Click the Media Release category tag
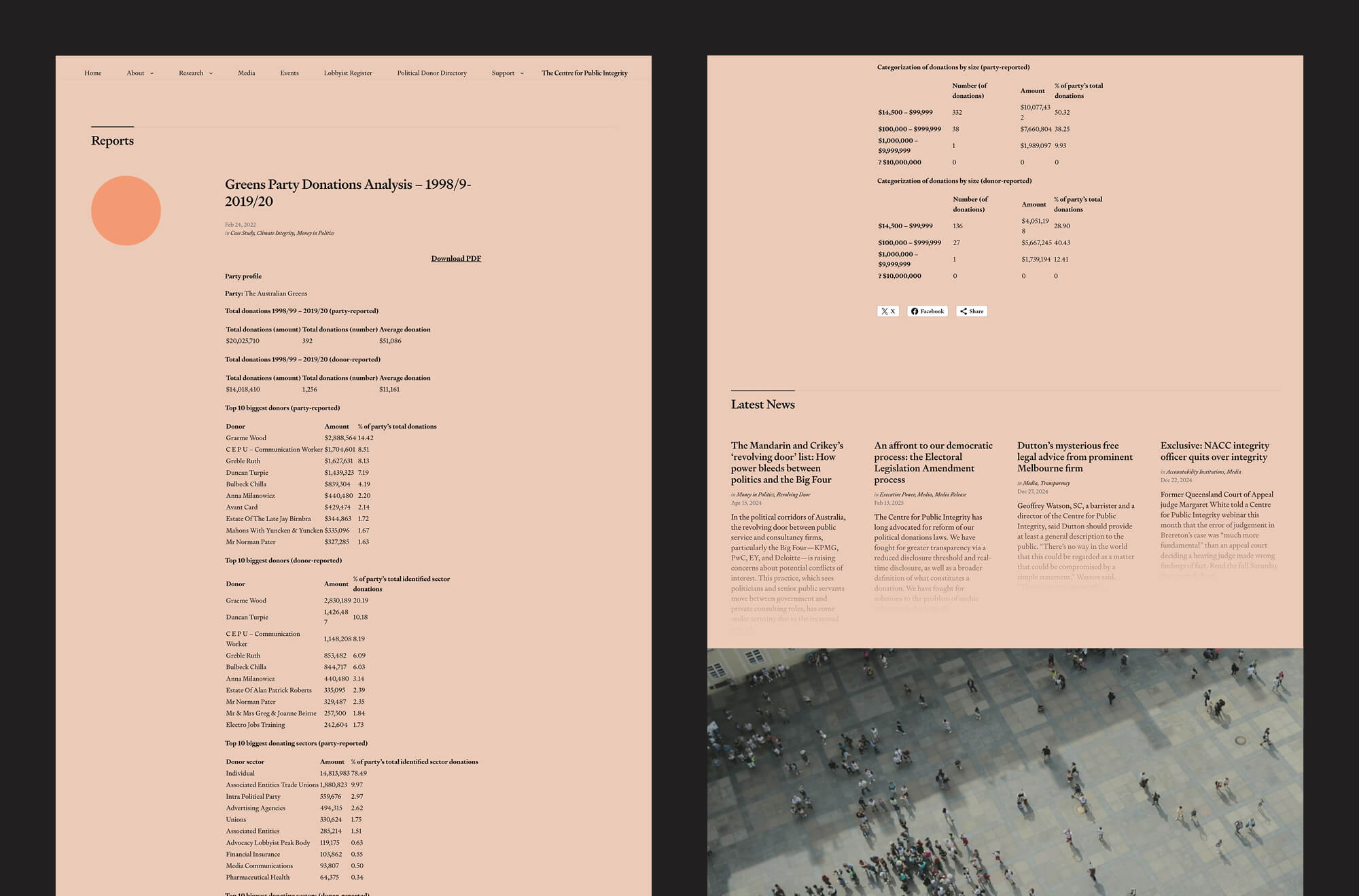This screenshot has width=1359, height=896. point(950,495)
